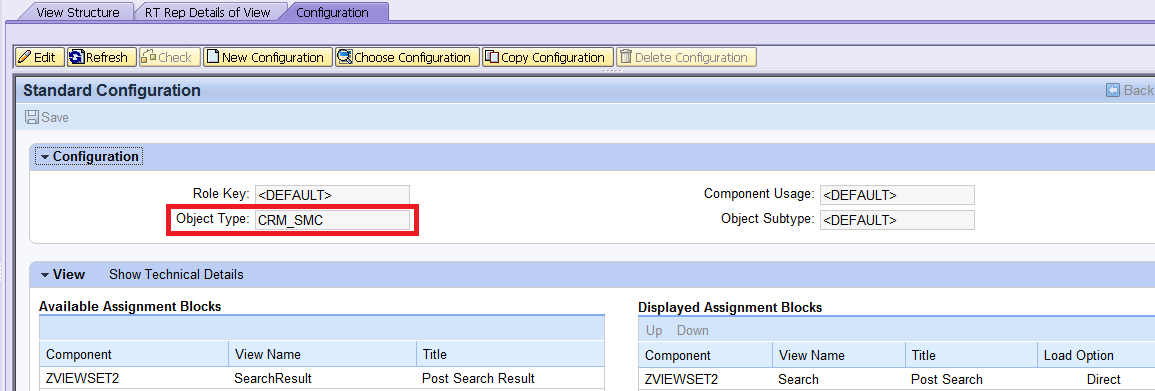Click the magnifier Choose Configuration icon
Image resolution: width=1155 pixels, height=391 pixels.
tap(345, 57)
